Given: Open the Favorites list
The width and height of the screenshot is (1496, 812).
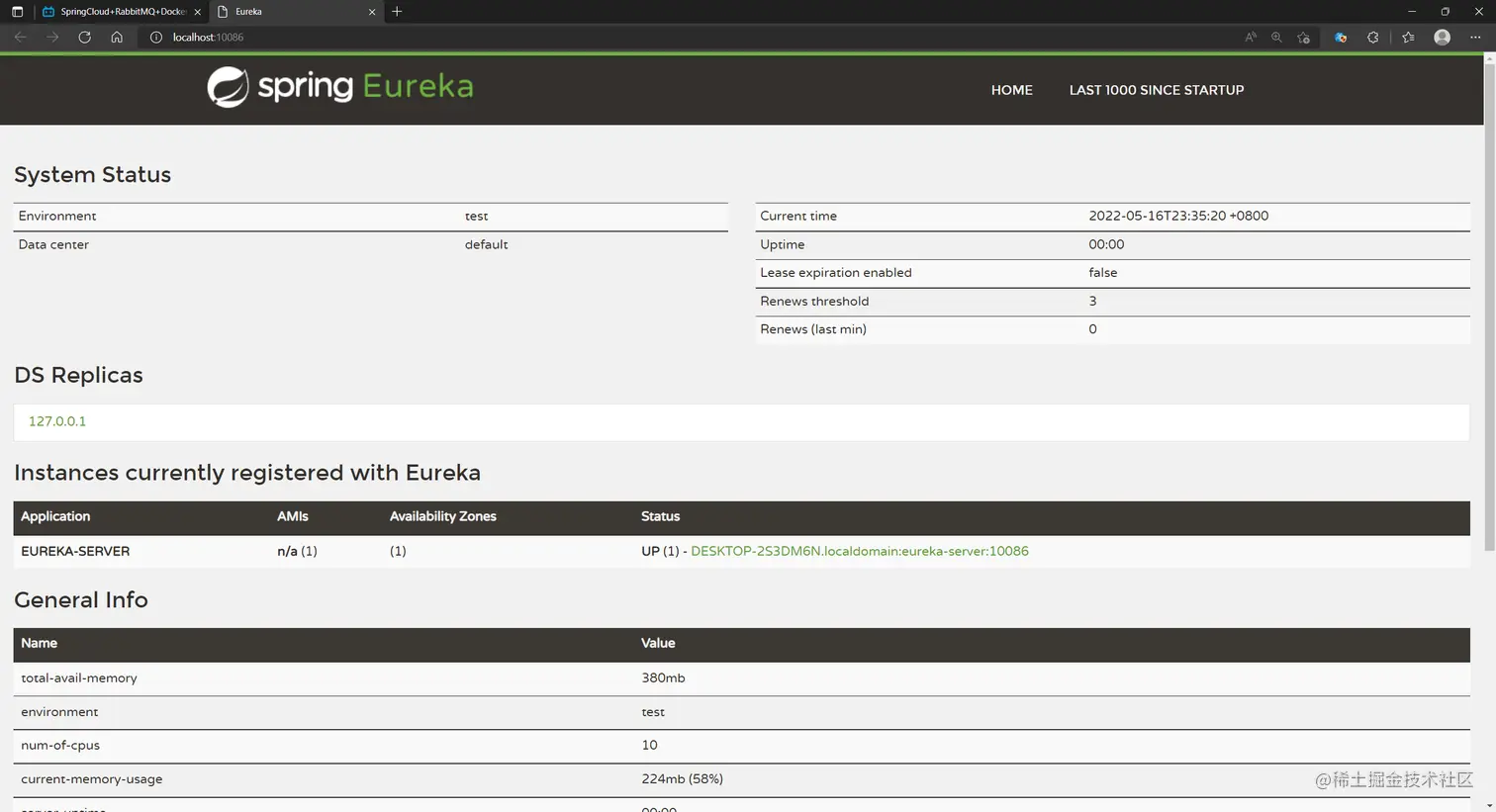Looking at the screenshot, I should (x=1408, y=38).
